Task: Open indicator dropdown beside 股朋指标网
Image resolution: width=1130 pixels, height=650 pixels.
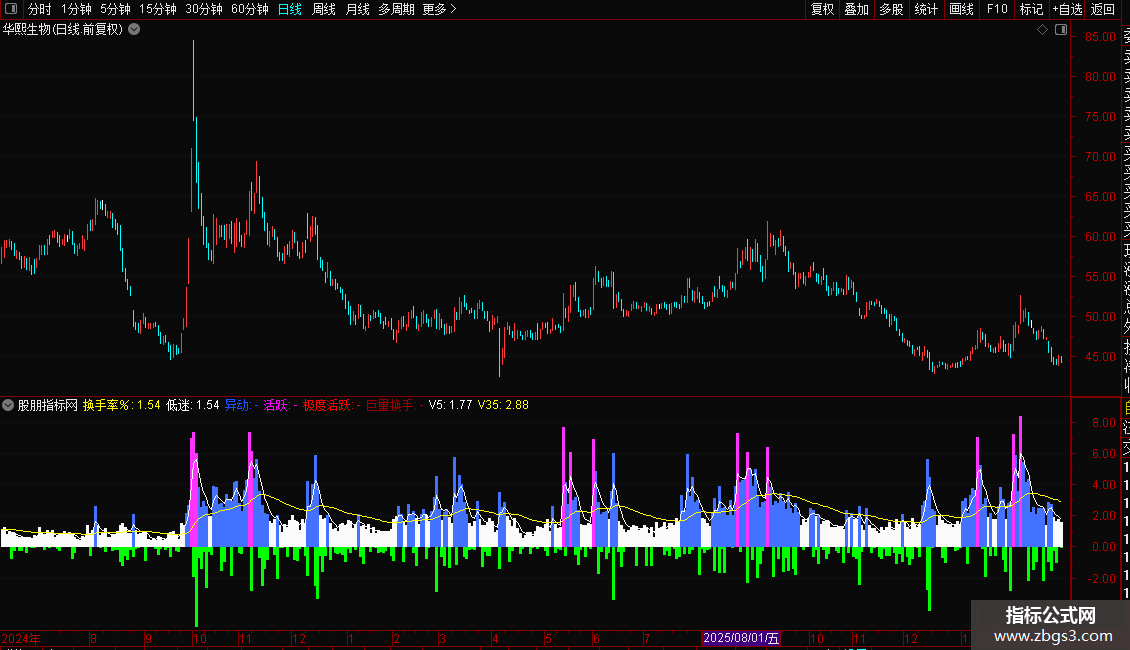Action: pos(8,405)
